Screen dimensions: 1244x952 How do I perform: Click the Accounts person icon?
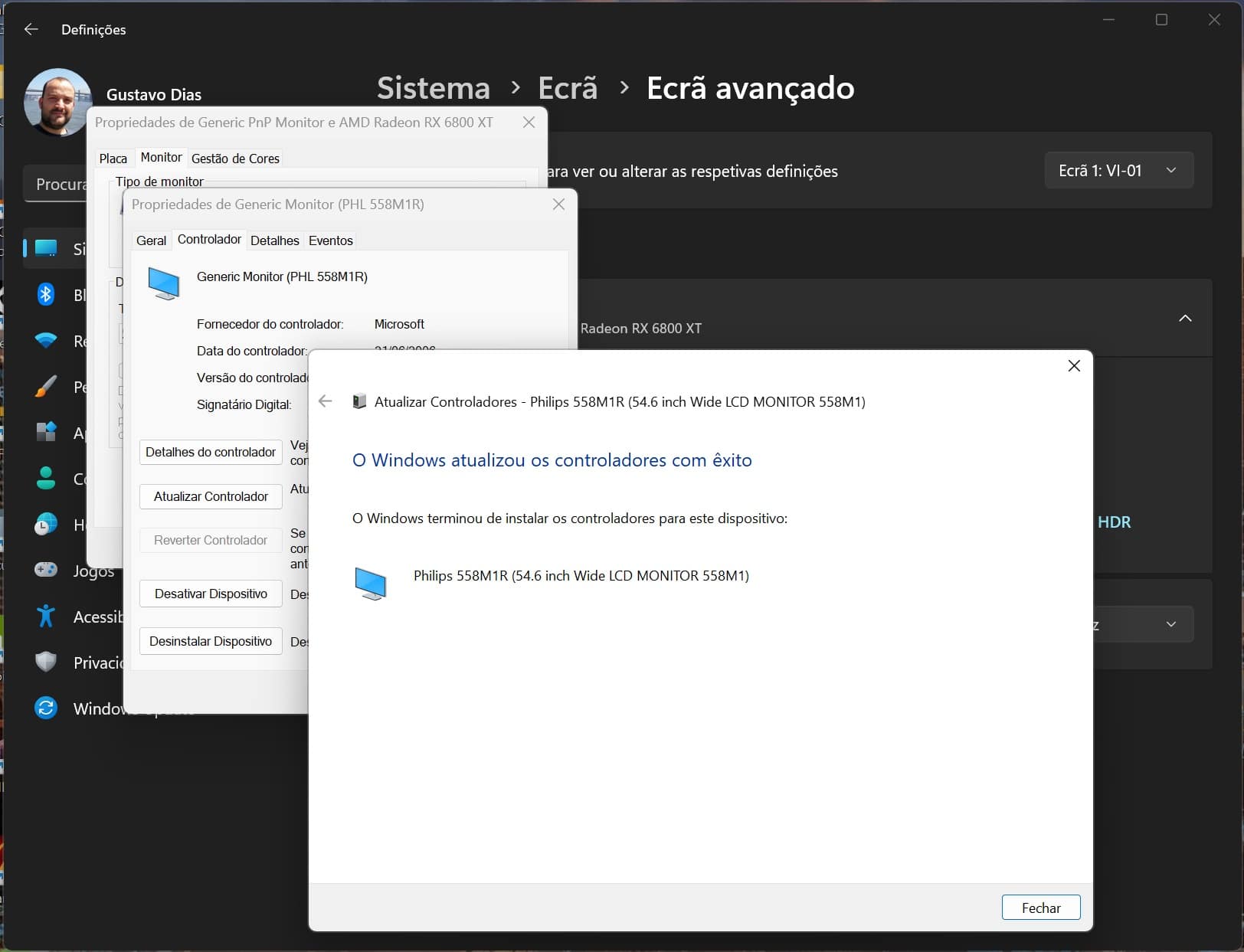[x=46, y=479]
